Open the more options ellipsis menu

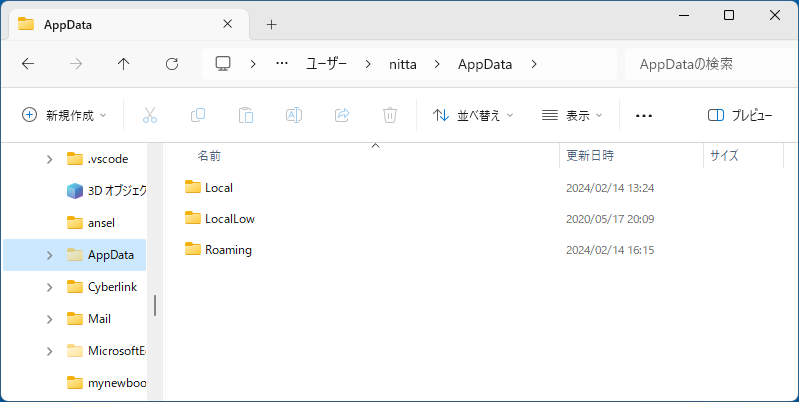pos(644,115)
